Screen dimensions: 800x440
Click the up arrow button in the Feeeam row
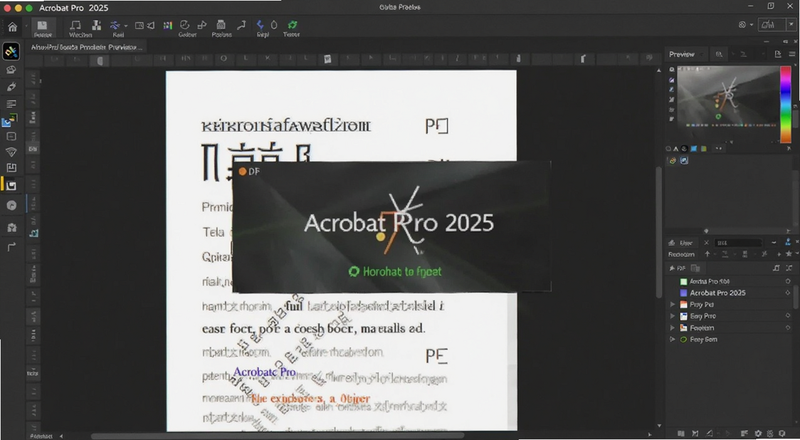pos(707,254)
